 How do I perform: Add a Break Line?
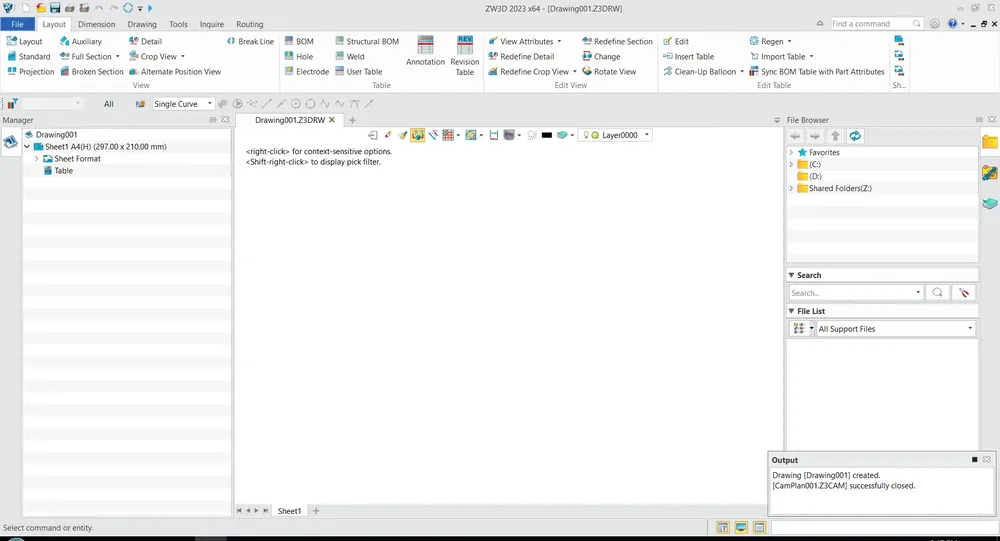pos(250,41)
